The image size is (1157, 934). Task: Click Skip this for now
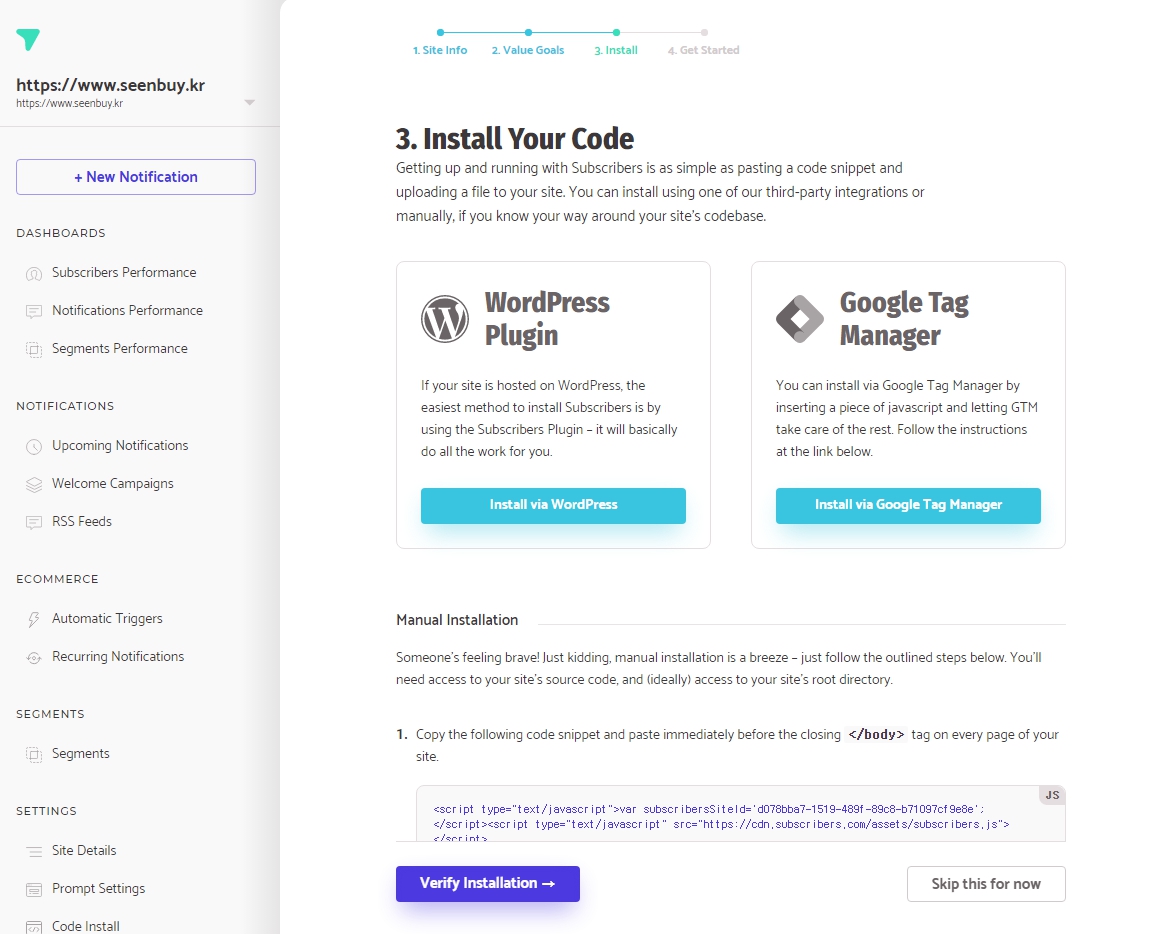click(x=985, y=884)
